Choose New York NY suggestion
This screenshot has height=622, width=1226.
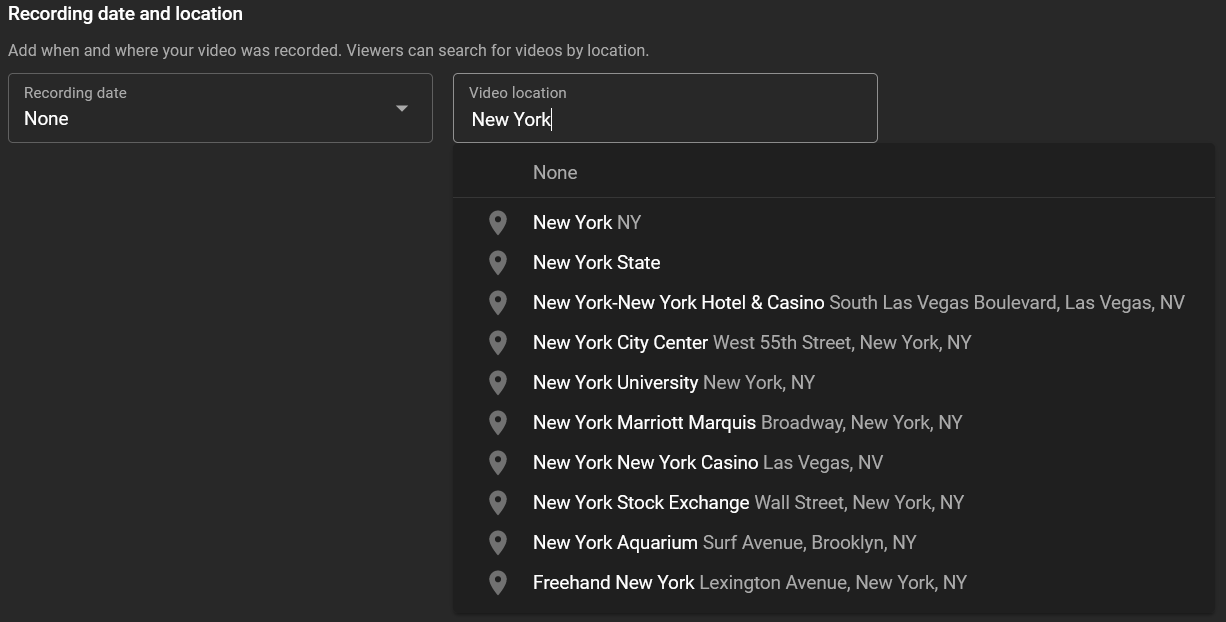click(x=587, y=223)
